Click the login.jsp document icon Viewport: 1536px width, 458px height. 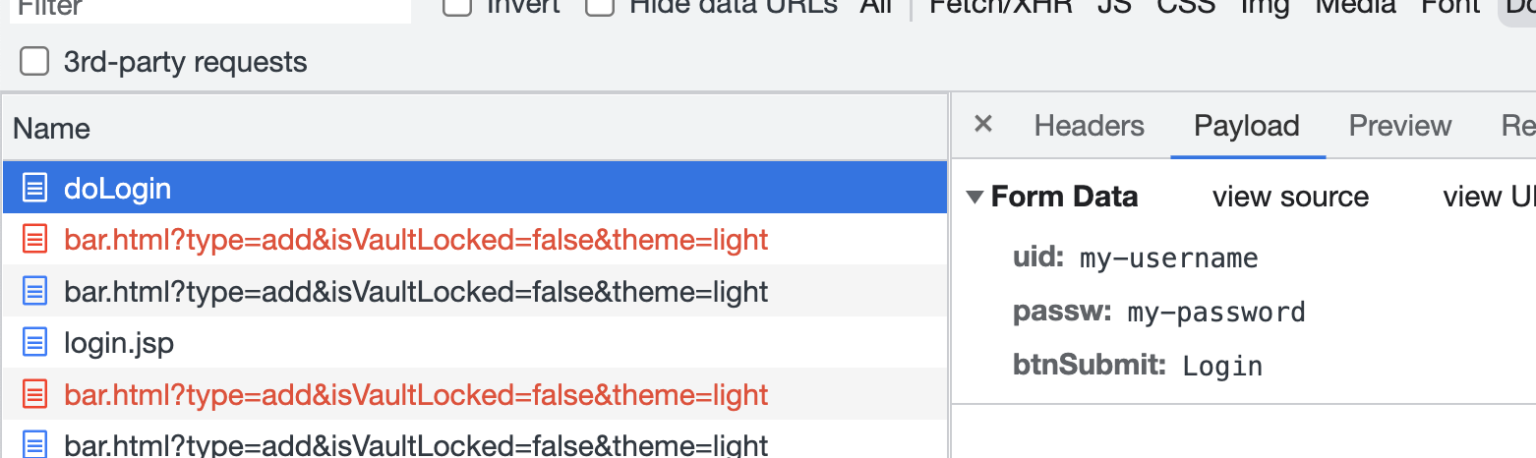pos(35,343)
